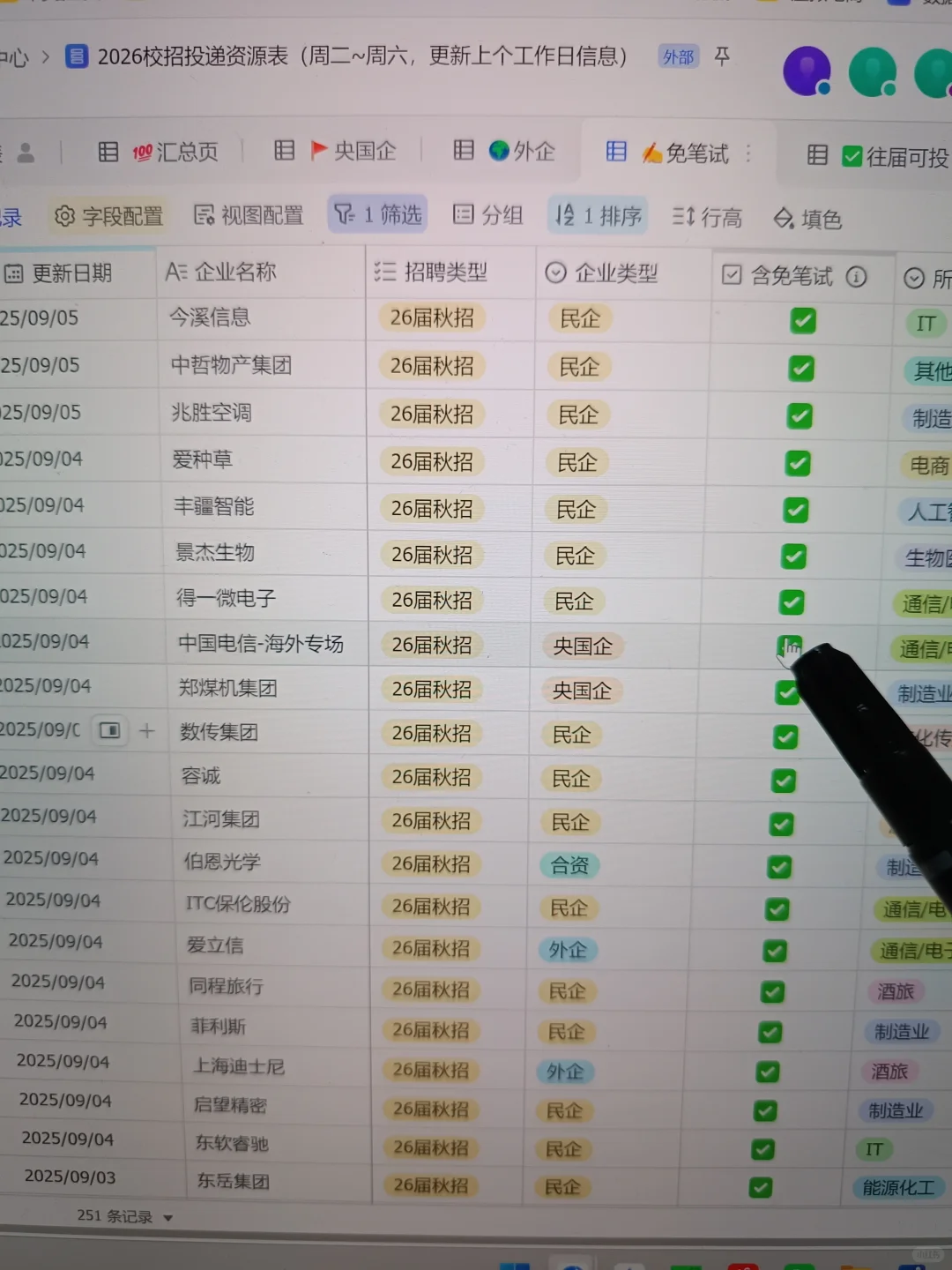Click the 1 筛选 filter button
The width and height of the screenshot is (952, 1270).
pos(378,214)
